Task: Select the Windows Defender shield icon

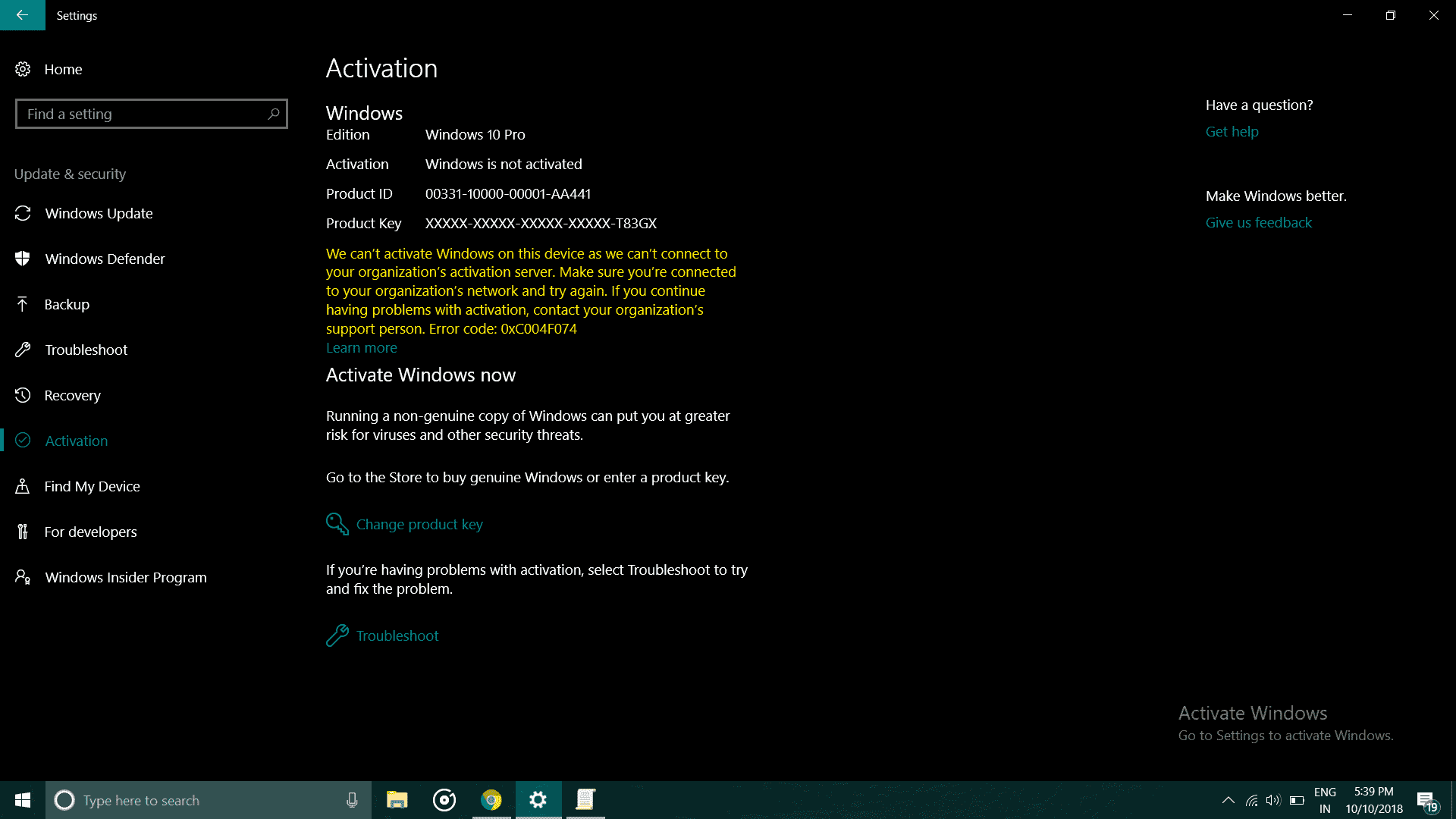Action: [x=23, y=259]
